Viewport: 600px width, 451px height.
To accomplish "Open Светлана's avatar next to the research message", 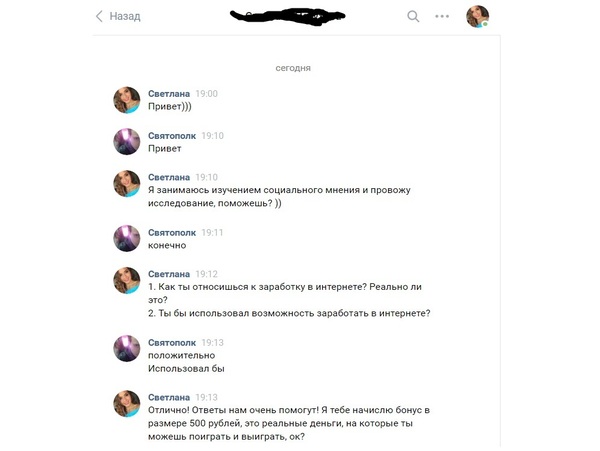I will (x=127, y=184).
